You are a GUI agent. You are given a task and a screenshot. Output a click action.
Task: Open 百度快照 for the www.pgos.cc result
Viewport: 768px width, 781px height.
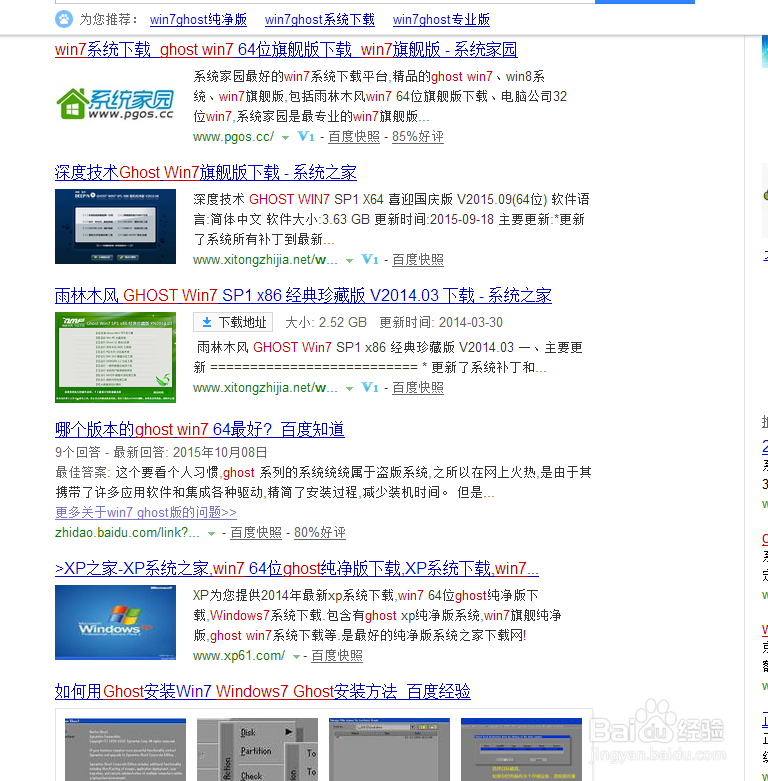coord(354,136)
